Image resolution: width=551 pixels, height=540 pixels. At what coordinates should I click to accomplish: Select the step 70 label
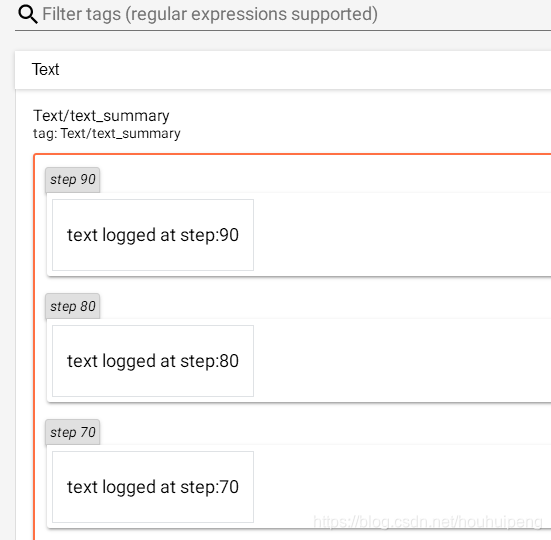(x=73, y=432)
